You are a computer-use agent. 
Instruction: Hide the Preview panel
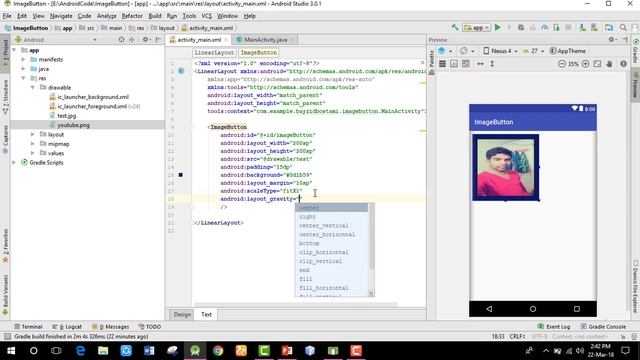pyautogui.click(x=625, y=40)
